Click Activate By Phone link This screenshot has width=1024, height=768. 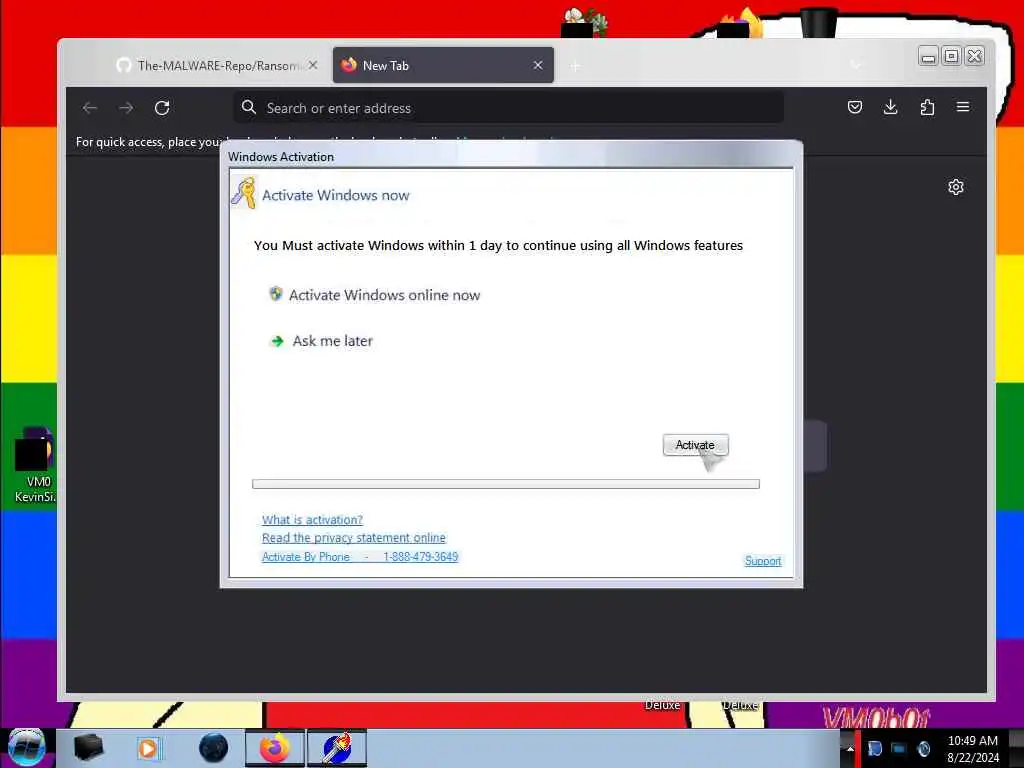pyautogui.click(x=360, y=556)
